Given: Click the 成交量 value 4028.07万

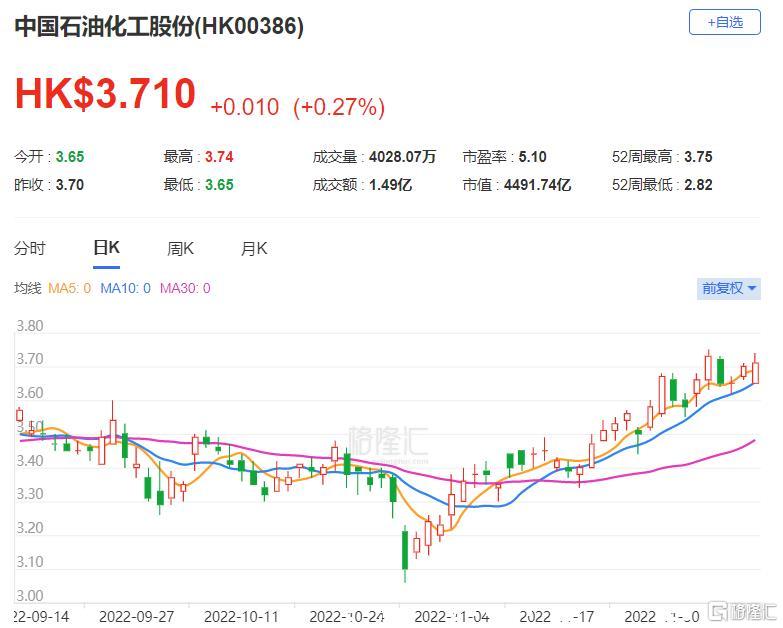Looking at the screenshot, I should pyautogui.click(x=402, y=157).
